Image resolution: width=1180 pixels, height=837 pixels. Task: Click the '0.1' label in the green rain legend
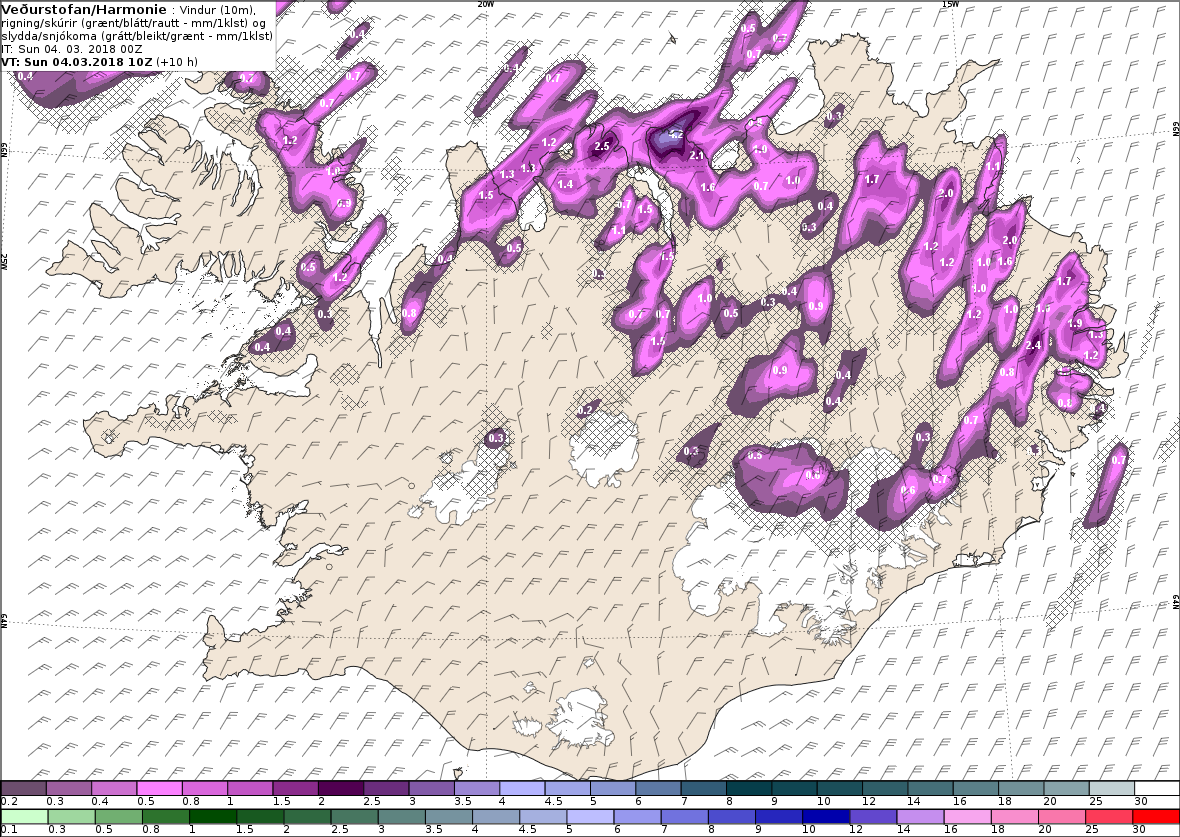tap(9, 829)
